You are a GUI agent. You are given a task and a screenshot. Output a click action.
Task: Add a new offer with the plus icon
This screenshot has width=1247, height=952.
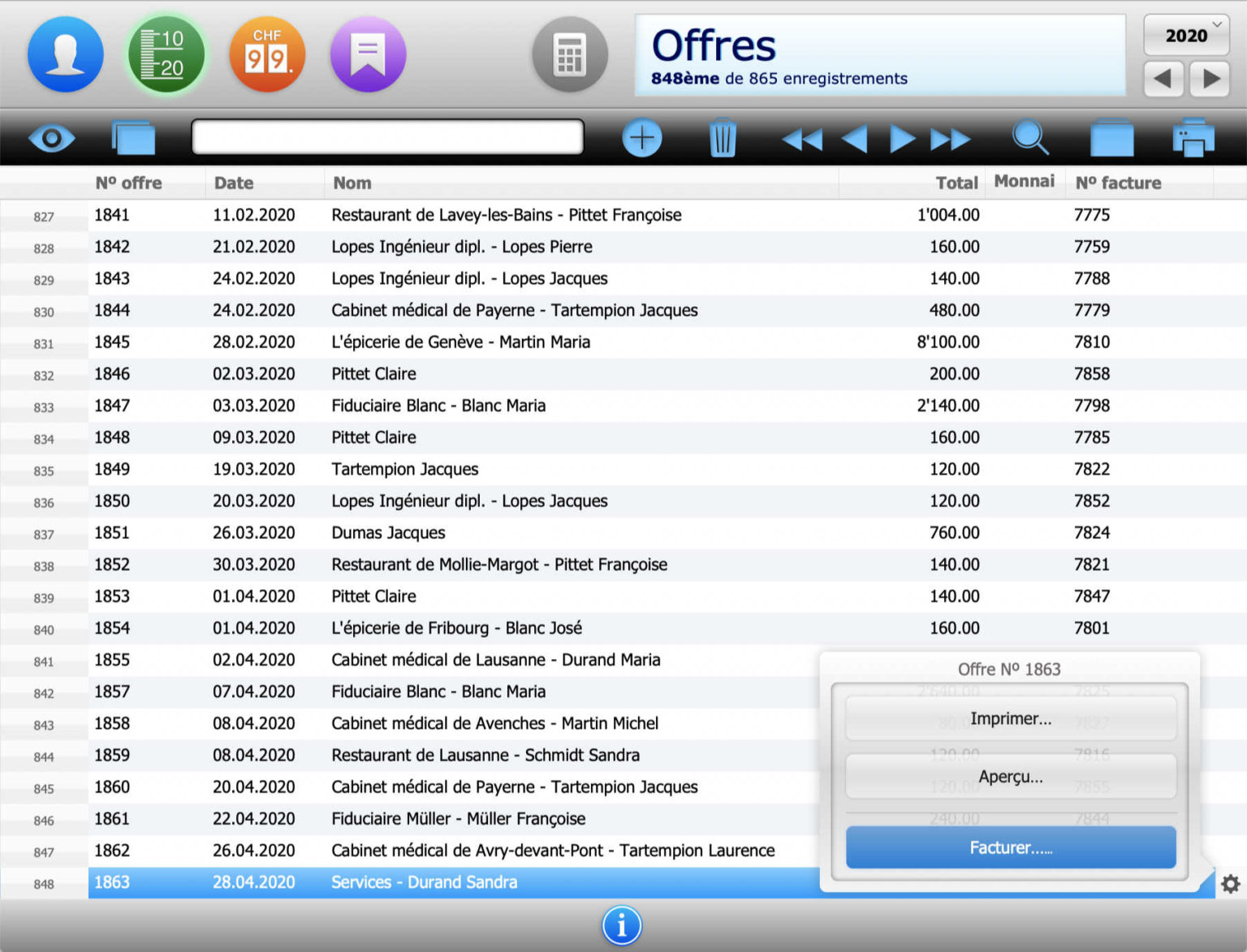pos(641,138)
